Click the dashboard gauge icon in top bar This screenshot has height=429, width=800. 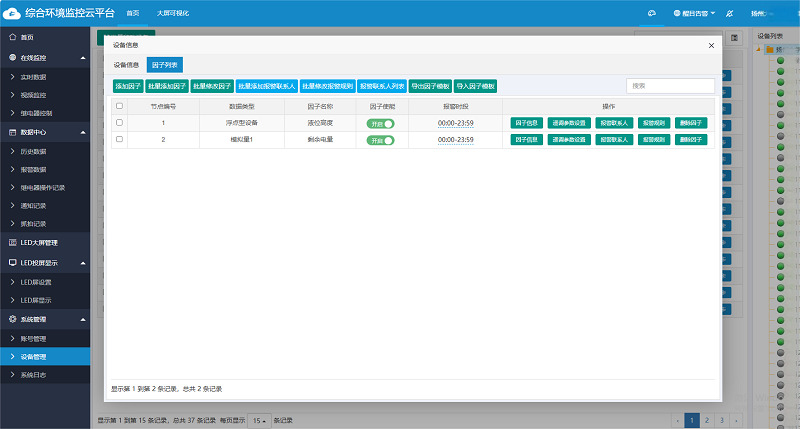point(650,14)
